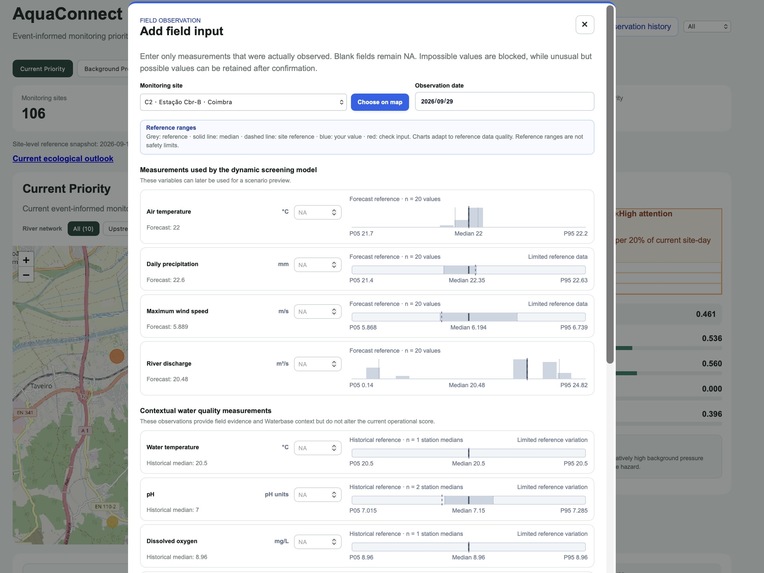The image size is (764, 573).
Task: Edit the Observation date field
Action: [x=504, y=101]
